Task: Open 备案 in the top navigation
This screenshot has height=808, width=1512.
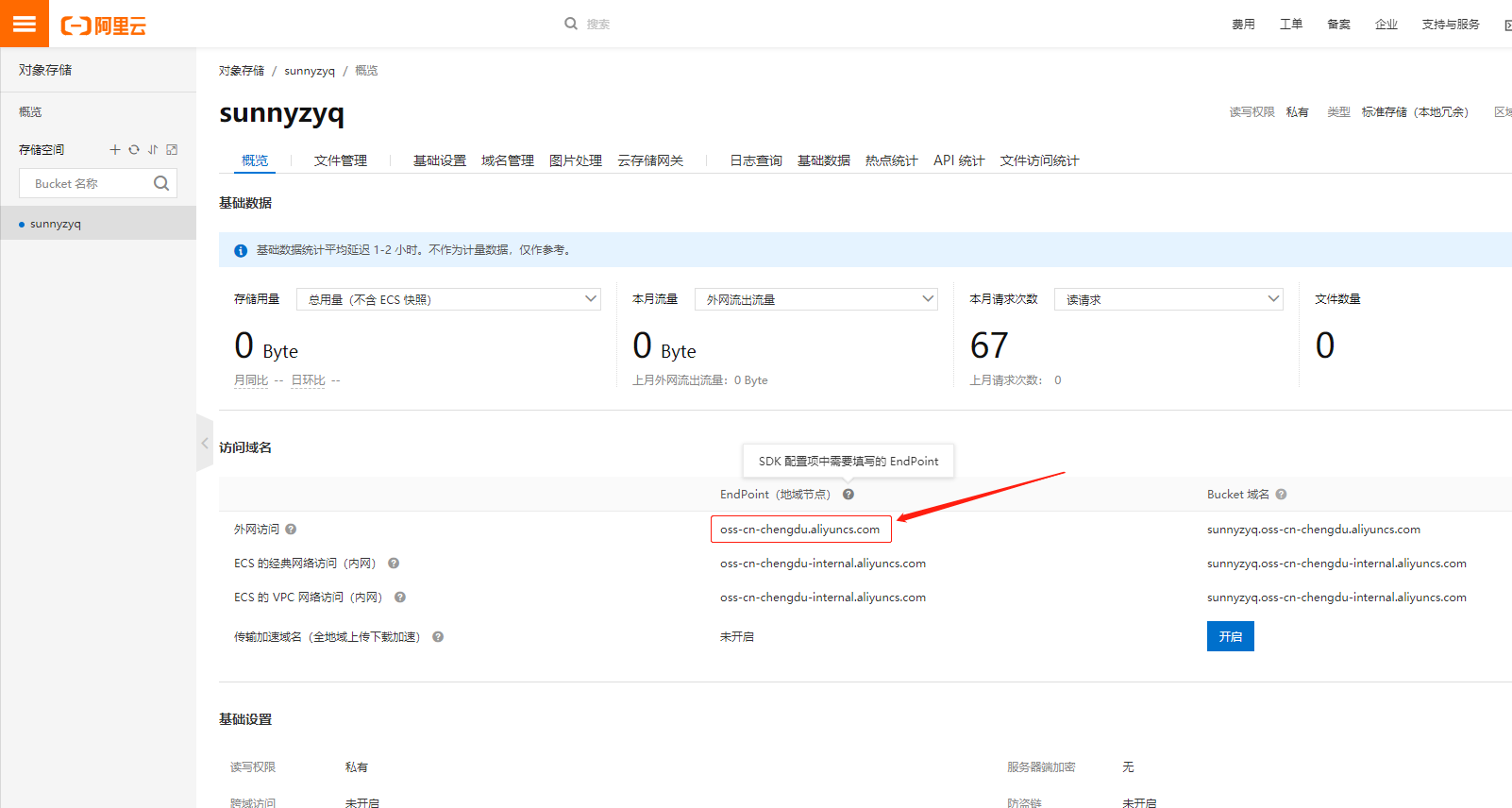Action: [1338, 25]
